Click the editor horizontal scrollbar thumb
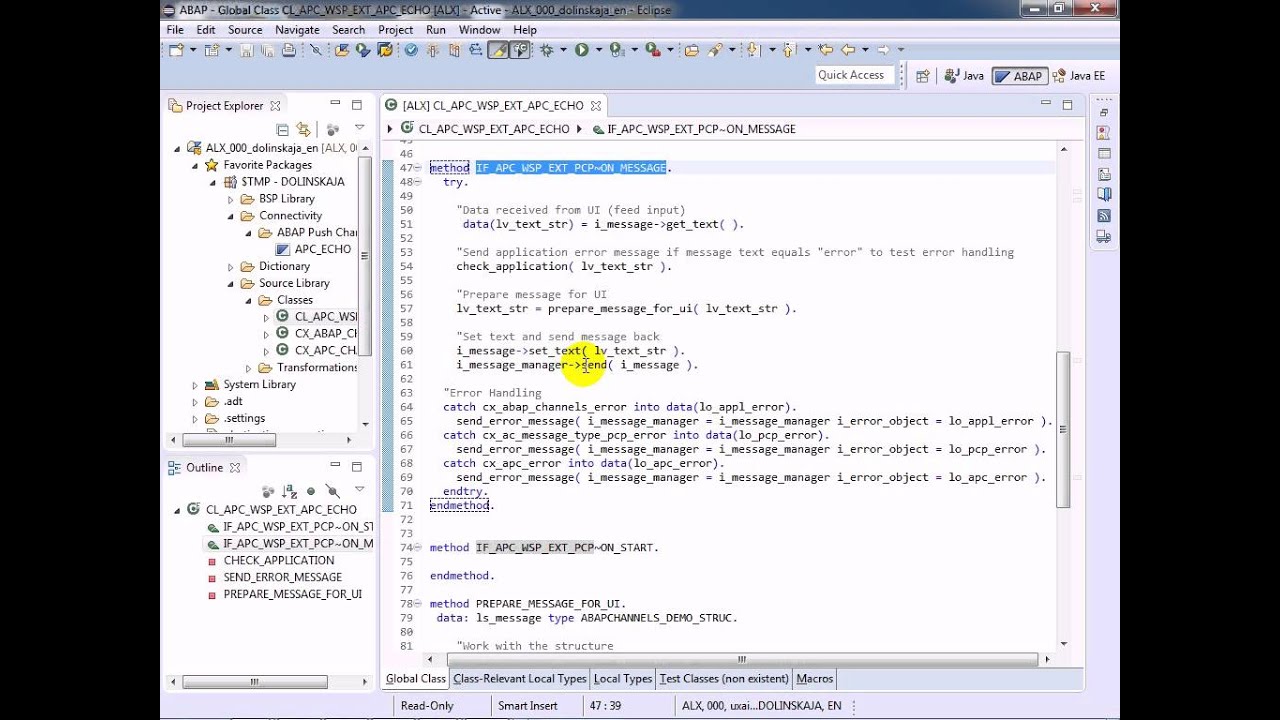This screenshot has width=1280, height=720. (743, 659)
